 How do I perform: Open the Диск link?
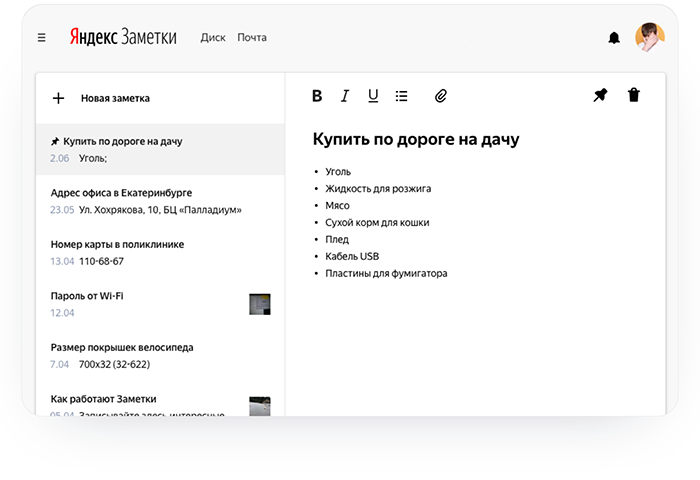213,38
